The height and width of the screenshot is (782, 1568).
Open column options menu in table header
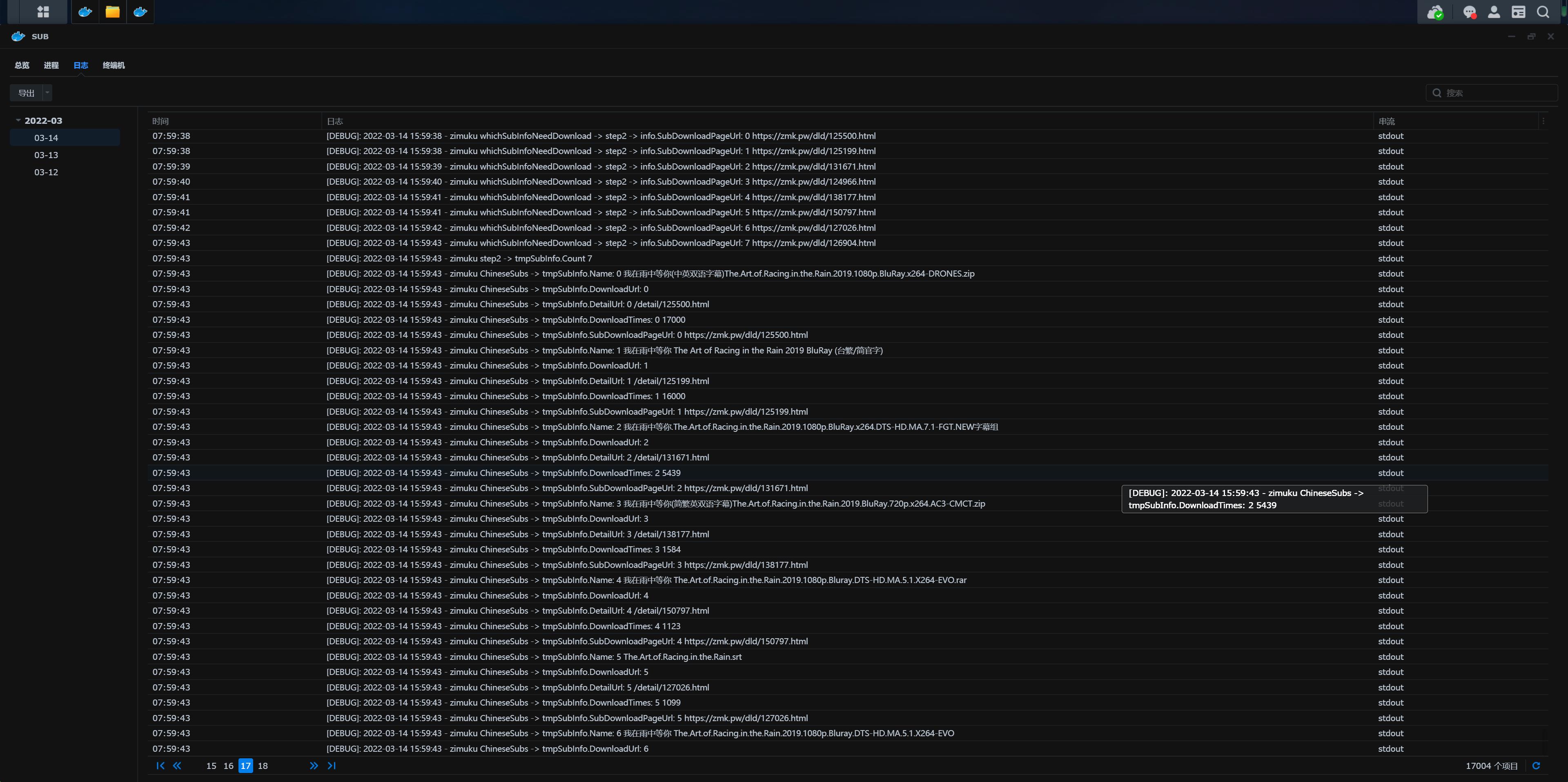[1543, 121]
